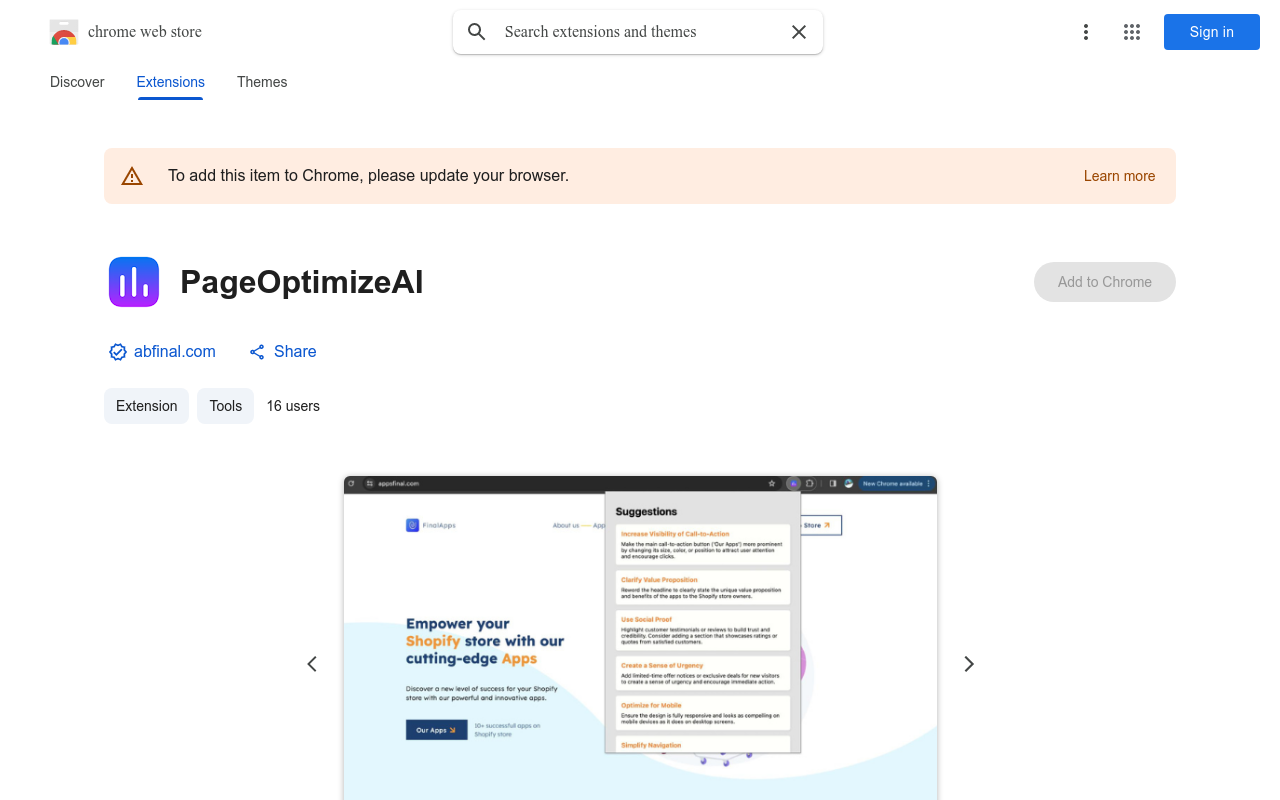Image resolution: width=1280 pixels, height=800 pixels.
Task: Switch to the Discover tab
Action: [77, 82]
